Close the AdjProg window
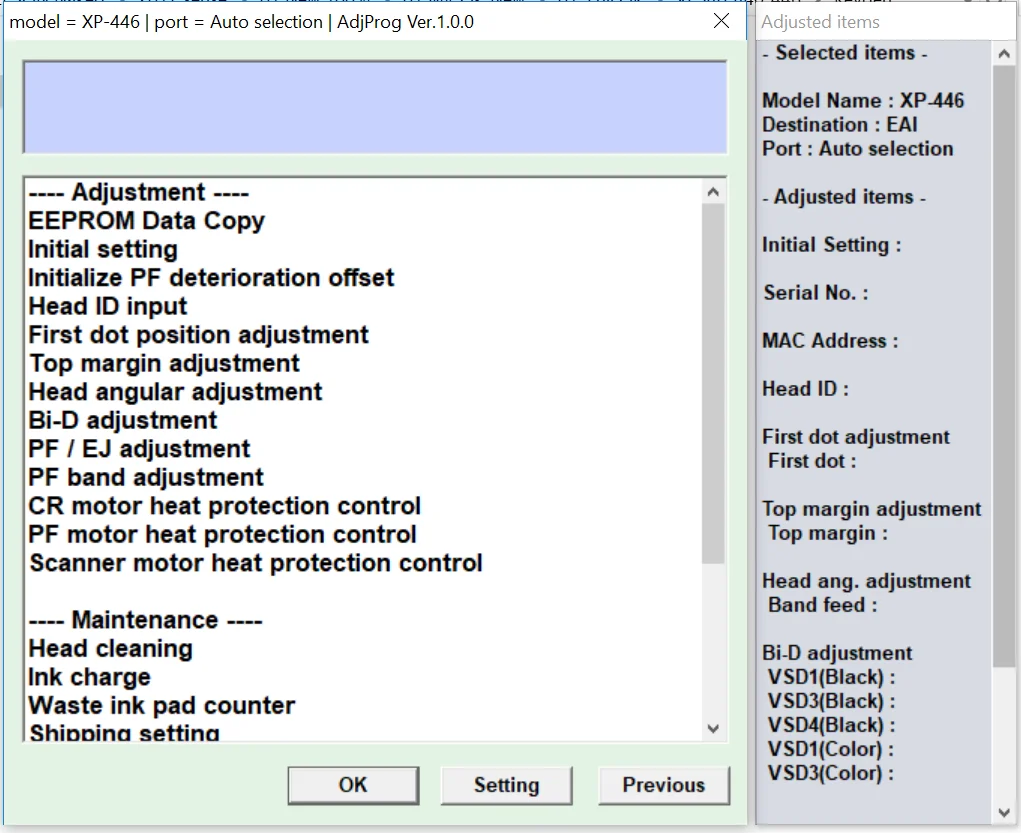 click(721, 21)
